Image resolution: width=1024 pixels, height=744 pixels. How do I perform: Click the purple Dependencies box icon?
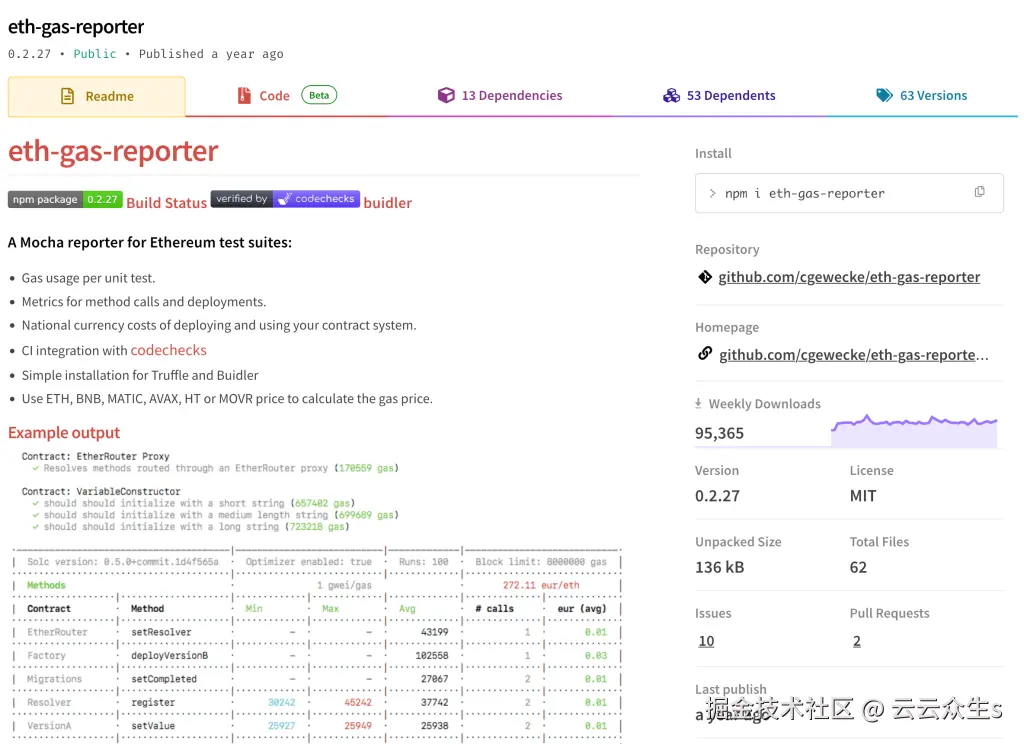pyautogui.click(x=446, y=95)
